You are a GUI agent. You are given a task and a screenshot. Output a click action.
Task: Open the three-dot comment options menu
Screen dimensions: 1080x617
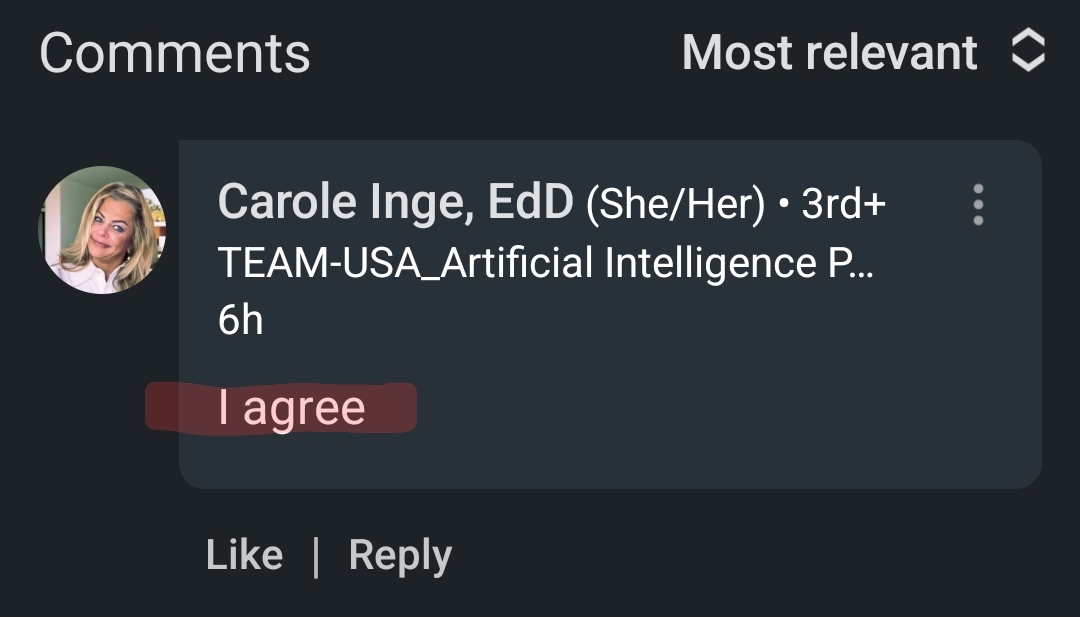coord(977,205)
